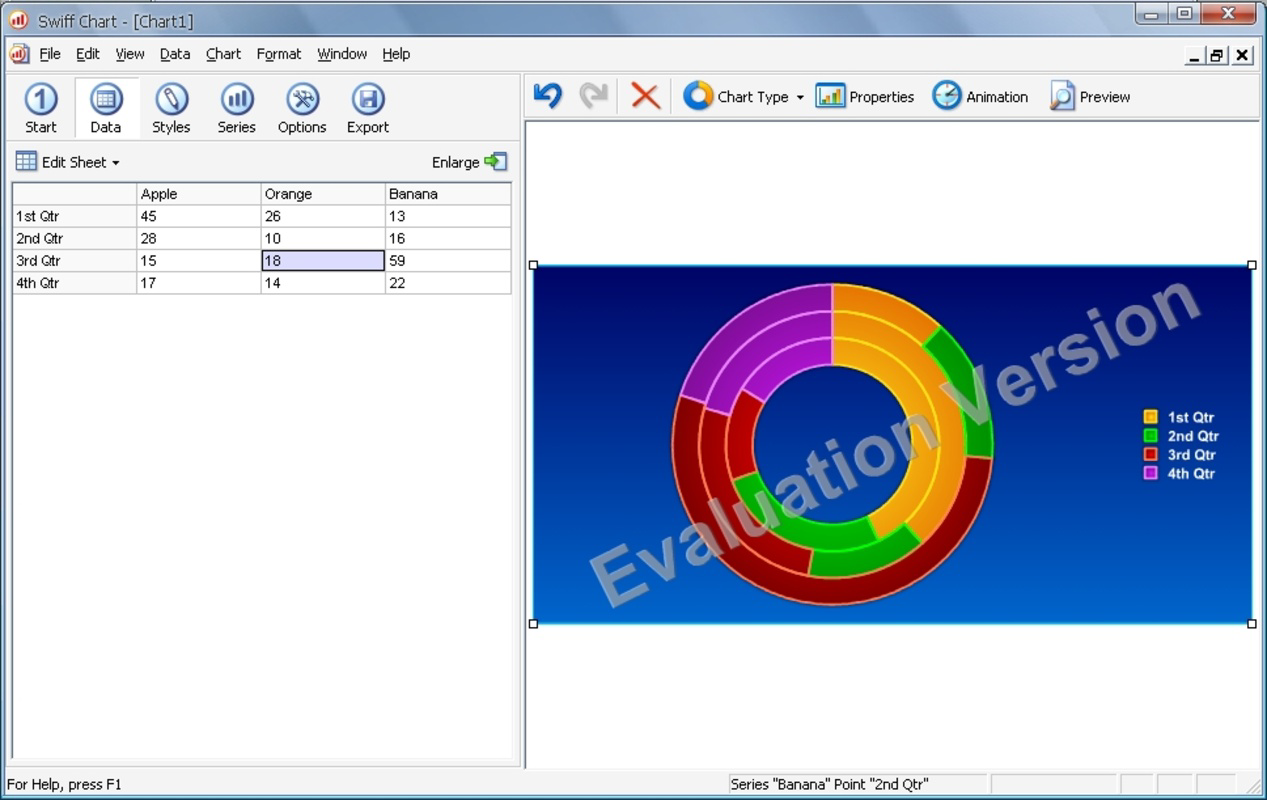Click the 4th Qtr purple legend swatch

pos(1150,473)
